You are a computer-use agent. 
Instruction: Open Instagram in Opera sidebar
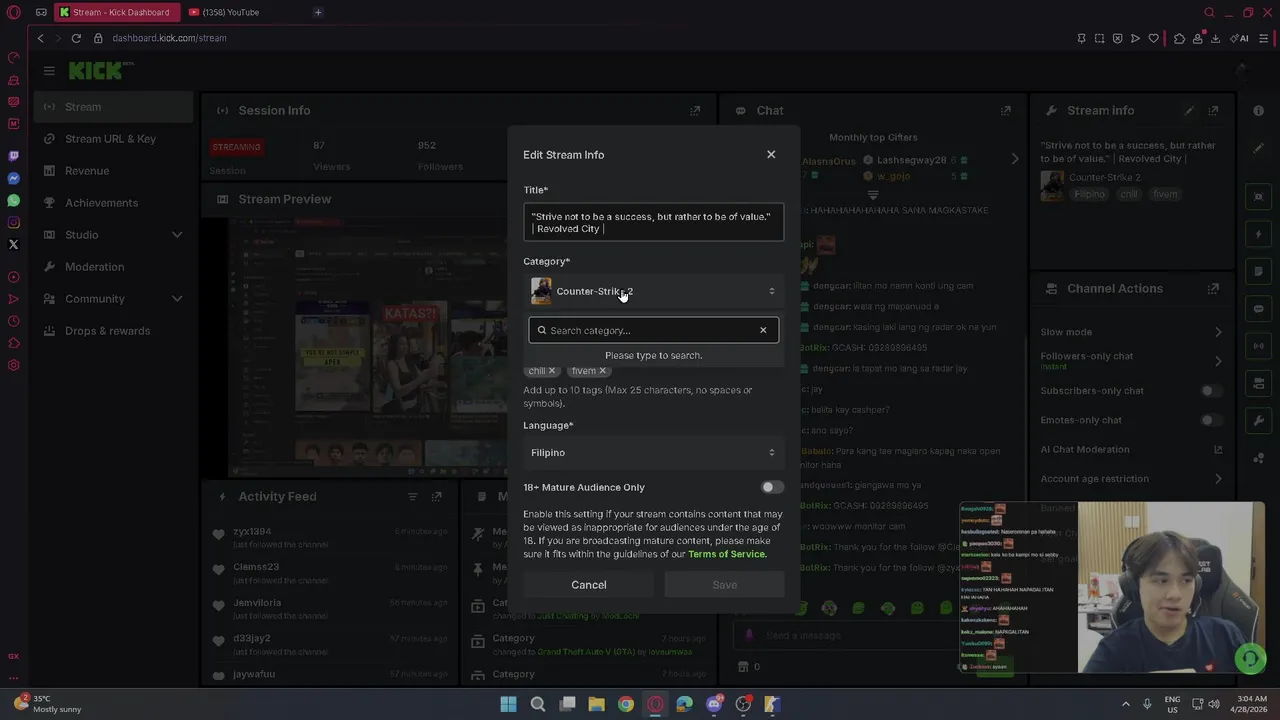click(x=13, y=222)
